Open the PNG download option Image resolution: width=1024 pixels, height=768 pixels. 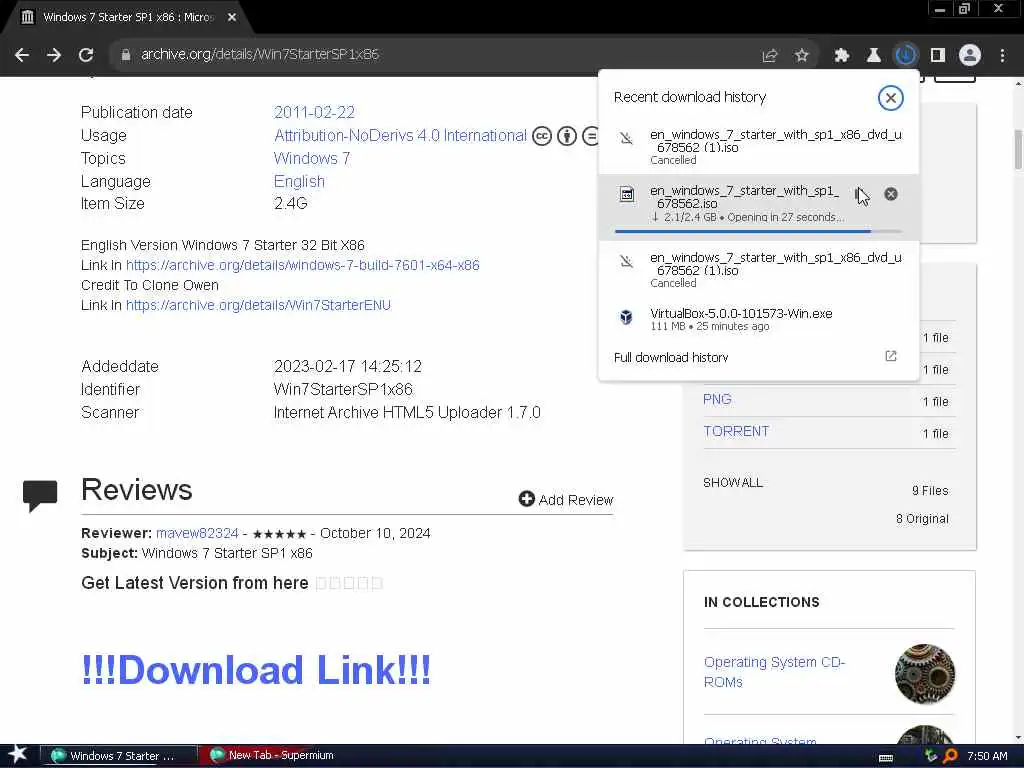(717, 399)
